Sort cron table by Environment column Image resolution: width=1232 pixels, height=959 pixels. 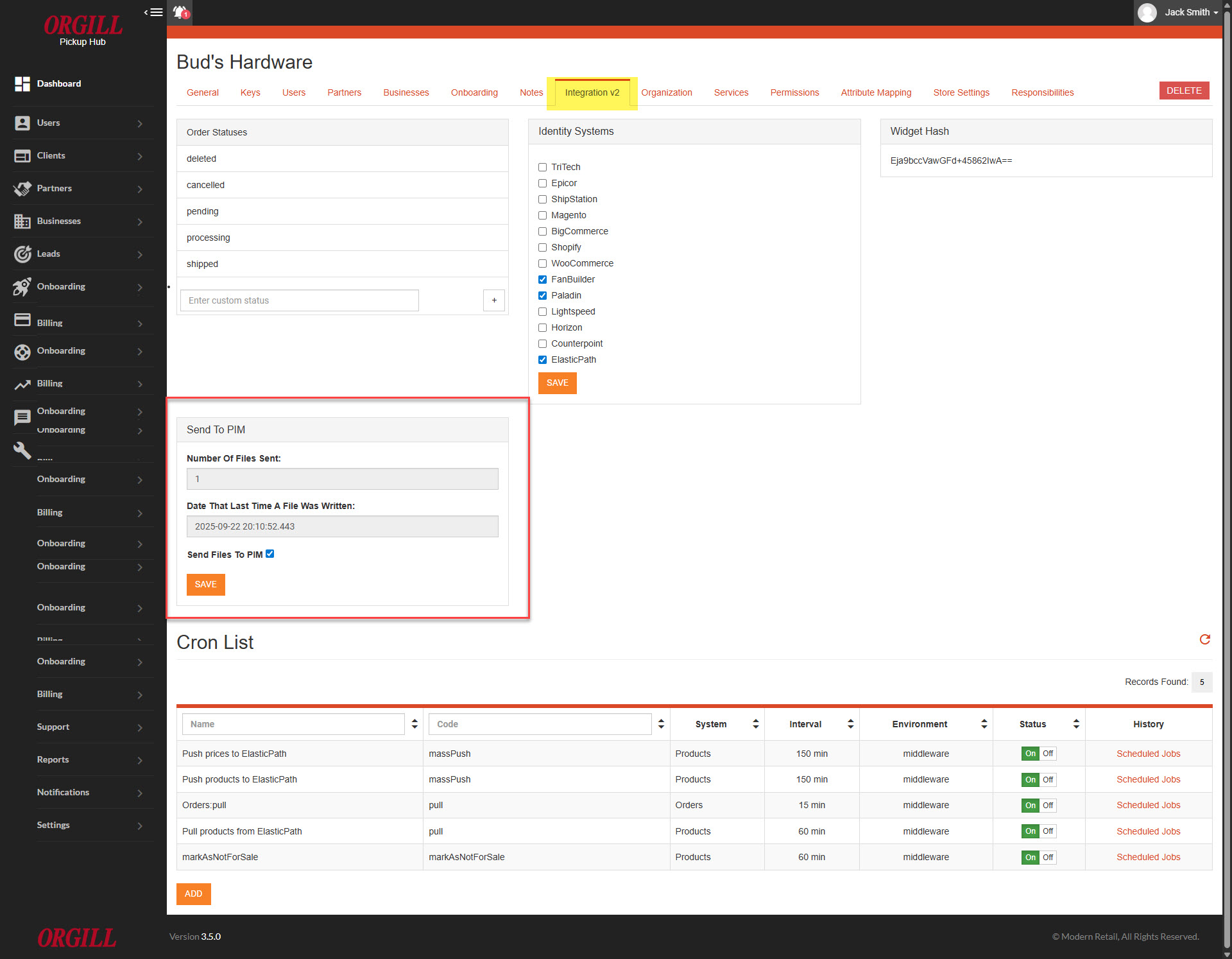[984, 724]
